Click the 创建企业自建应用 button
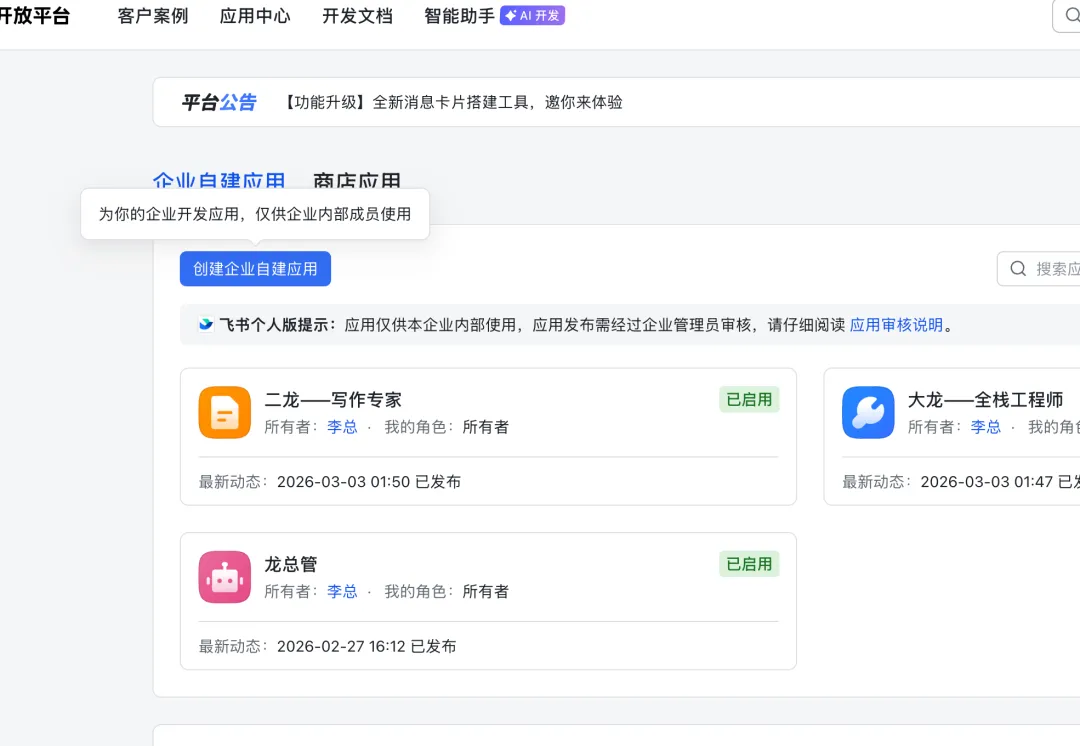The height and width of the screenshot is (746, 1080). tap(256, 269)
